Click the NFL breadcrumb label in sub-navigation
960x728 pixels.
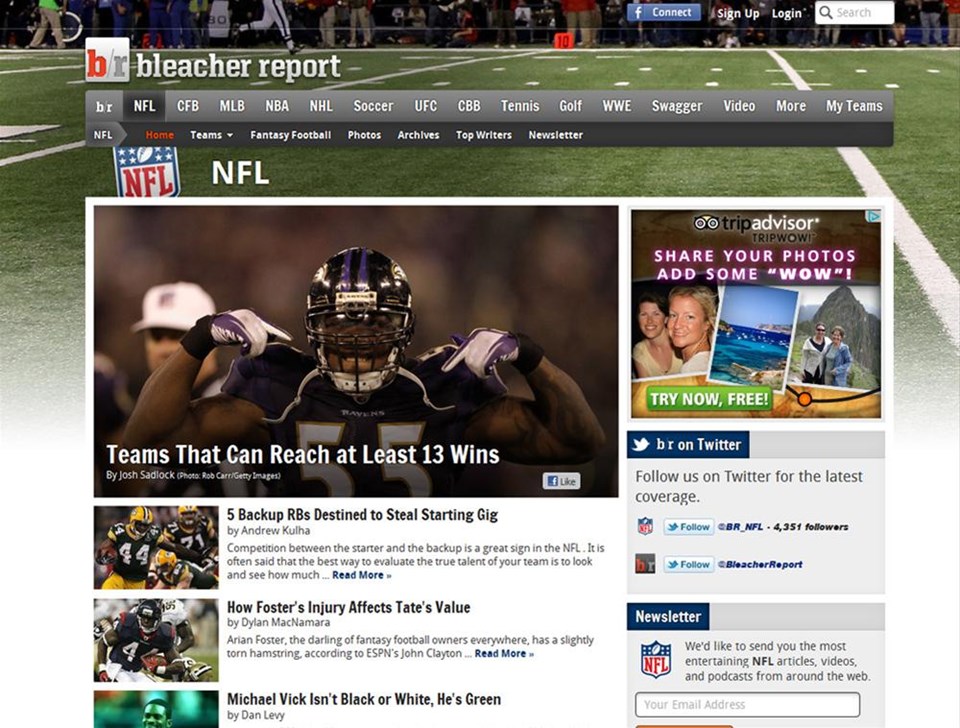(x=103, y=135)
